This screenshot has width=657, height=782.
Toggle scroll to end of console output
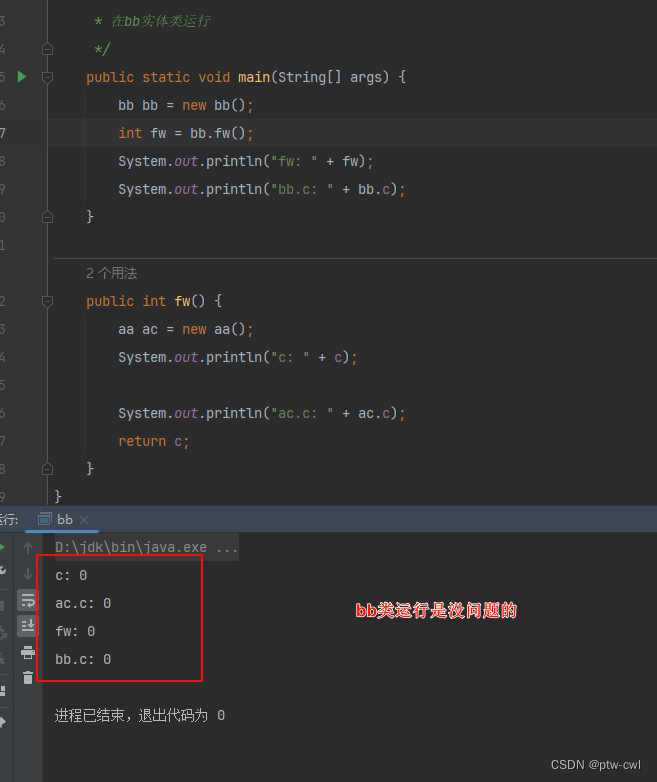(28, 626)
